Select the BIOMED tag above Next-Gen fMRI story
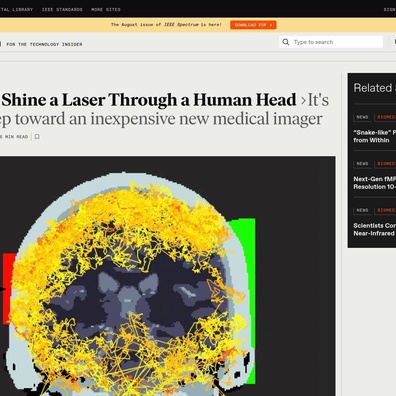Image resolution: width=396 pixels, height=396 pixels. coord(386,164)
